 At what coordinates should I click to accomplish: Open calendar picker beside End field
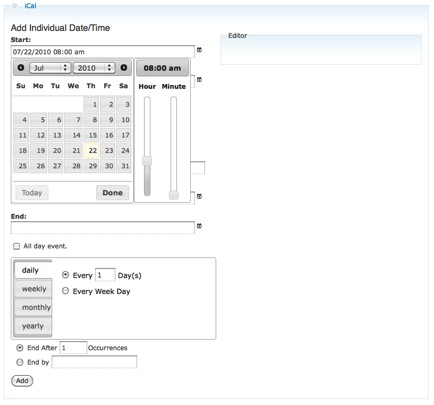[199, 226]
